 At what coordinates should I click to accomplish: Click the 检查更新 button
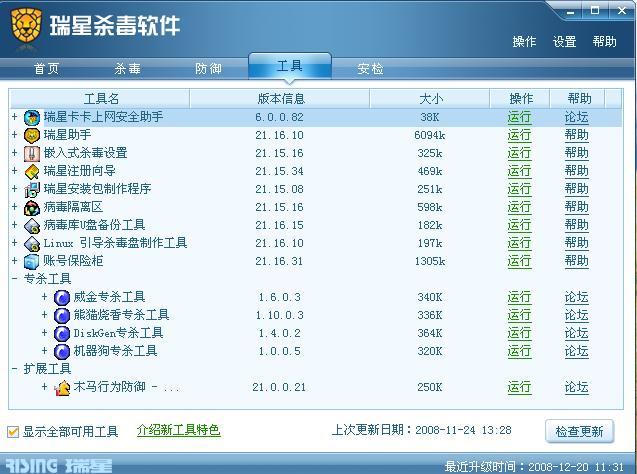click(x=579, y=431)
